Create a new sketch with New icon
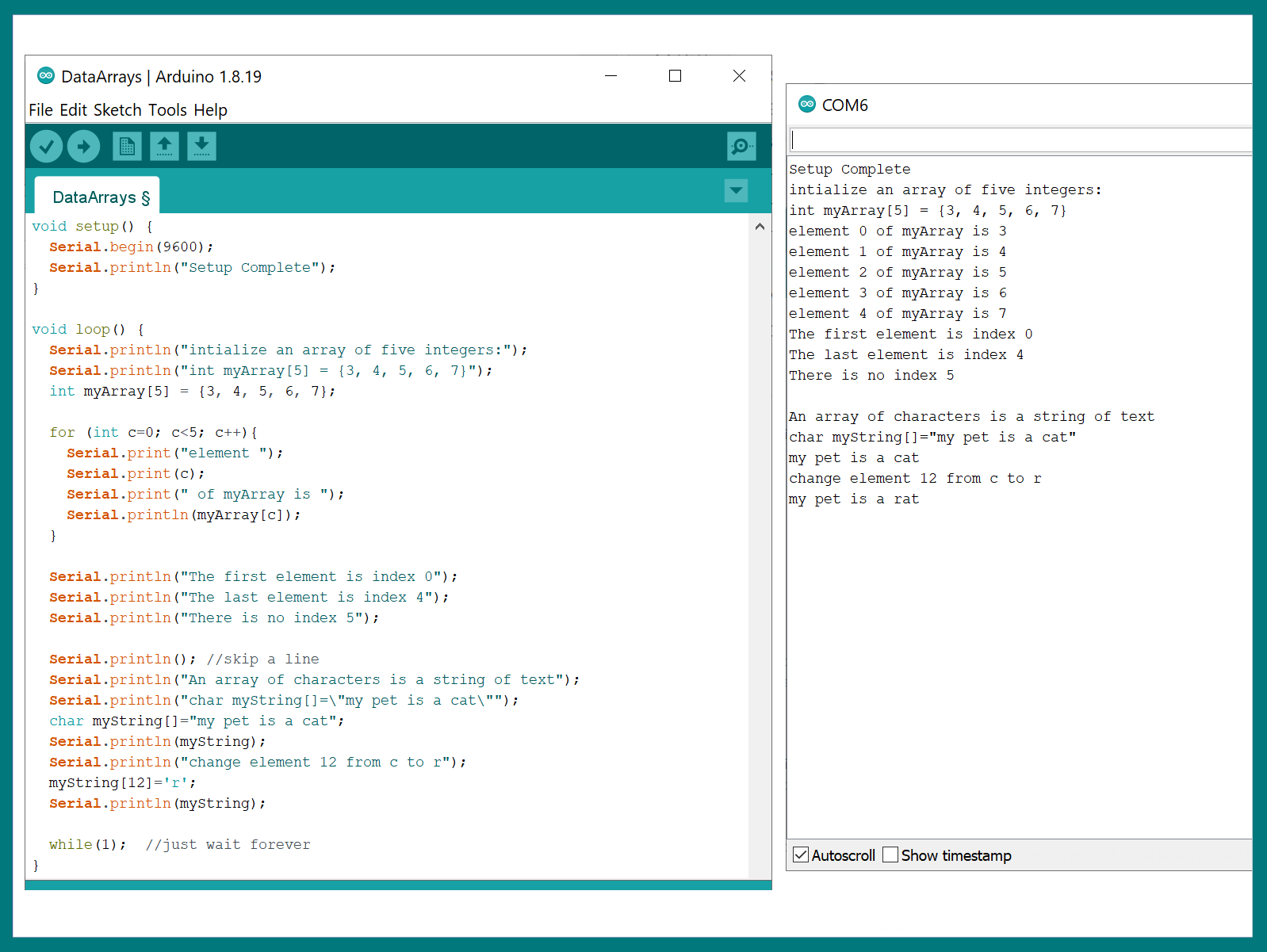Viewport: 1267px width, 952px height. [127, 146]
